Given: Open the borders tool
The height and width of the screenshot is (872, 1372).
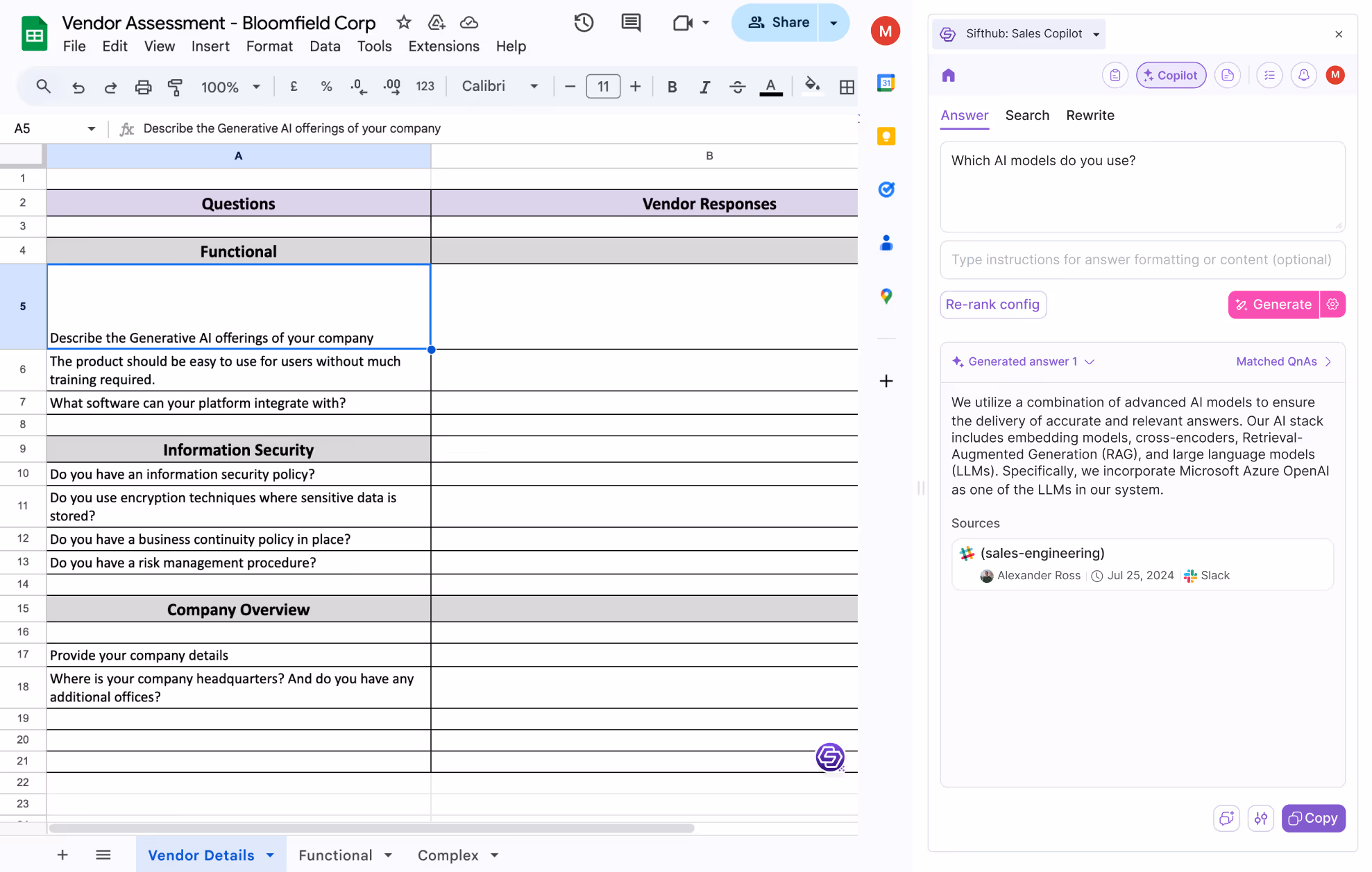Looking at the screenshot, I should (x=847, y=87).
